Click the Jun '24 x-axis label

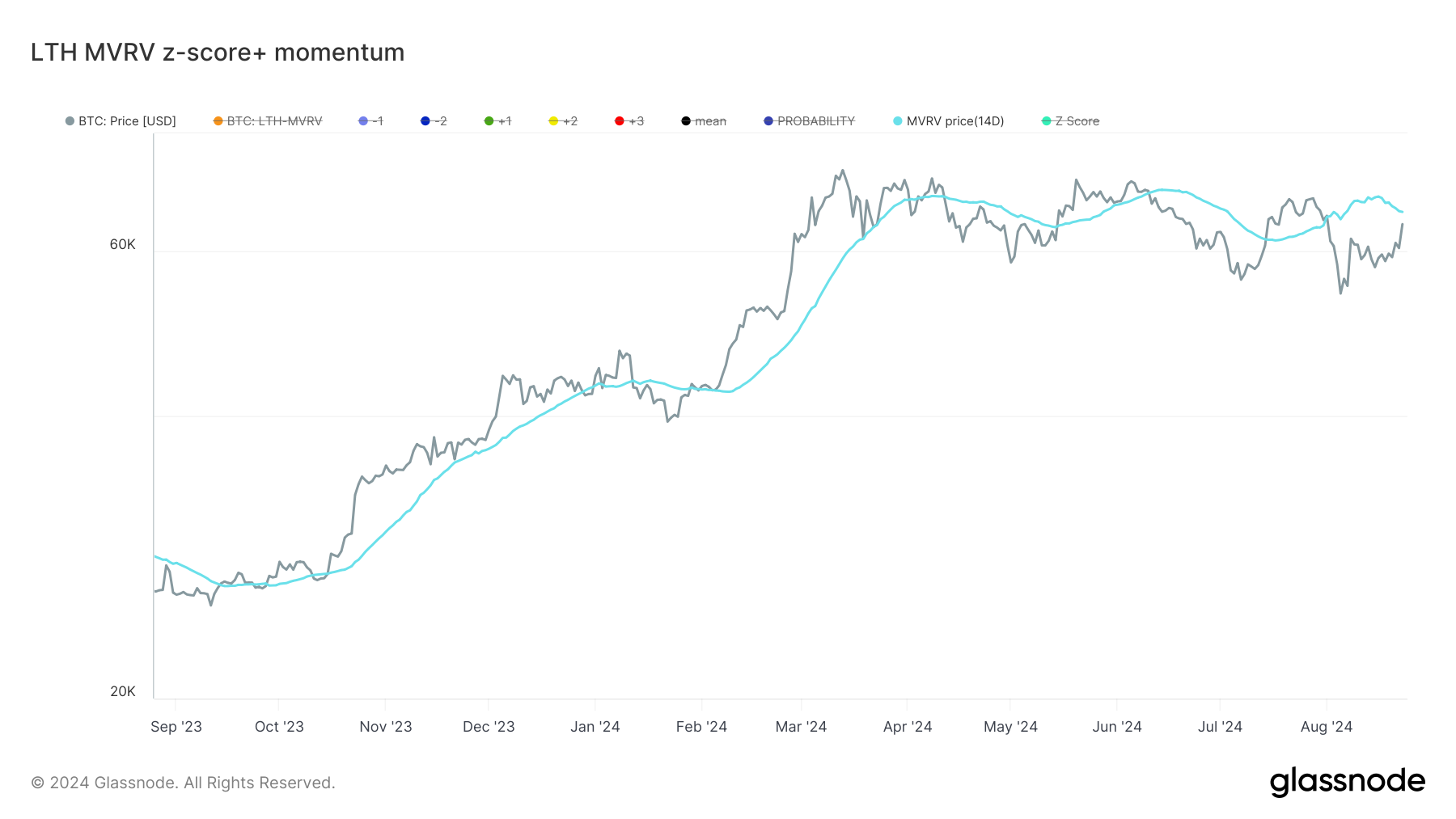(1117, 727)
